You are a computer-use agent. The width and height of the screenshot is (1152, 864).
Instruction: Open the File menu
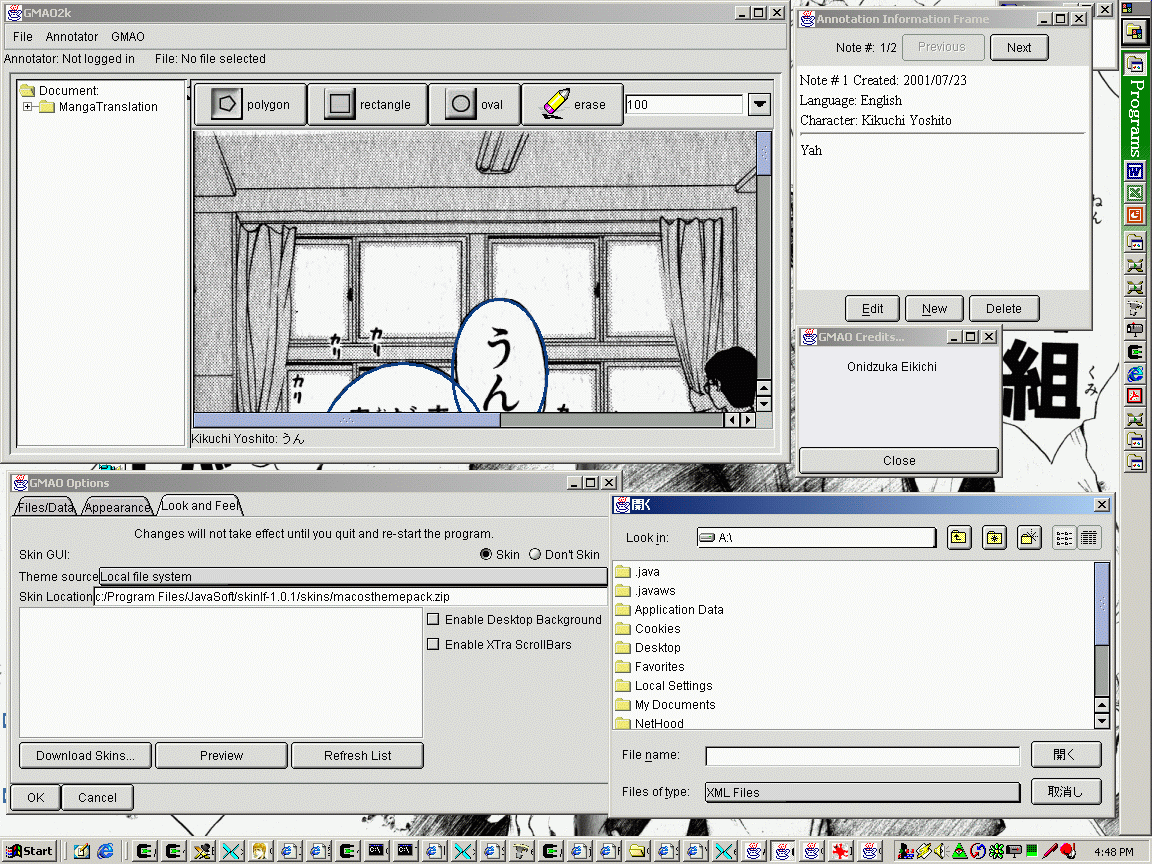[x=23, y=37]
